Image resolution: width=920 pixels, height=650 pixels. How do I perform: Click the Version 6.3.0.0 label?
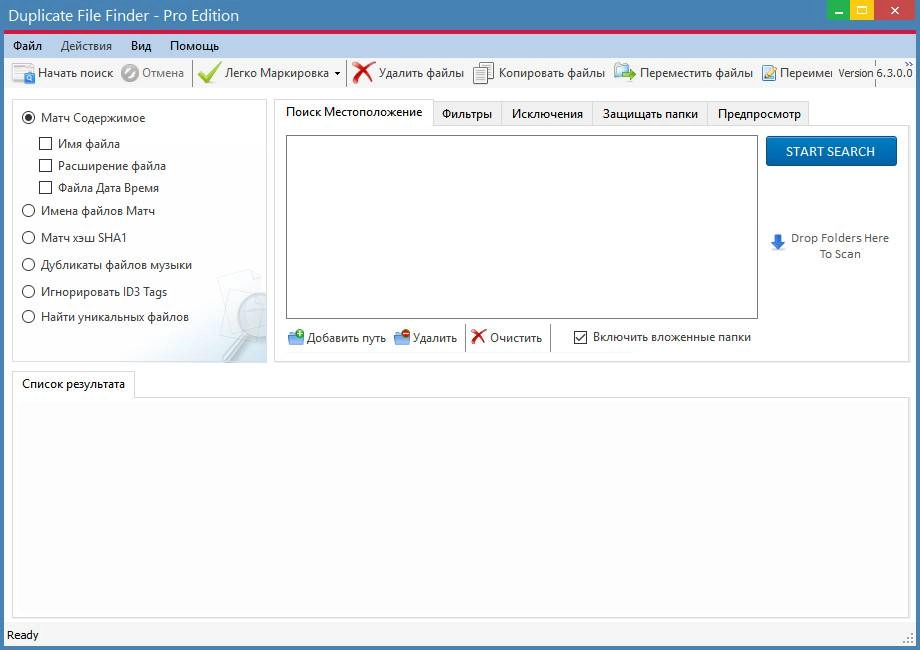[875, 73]
